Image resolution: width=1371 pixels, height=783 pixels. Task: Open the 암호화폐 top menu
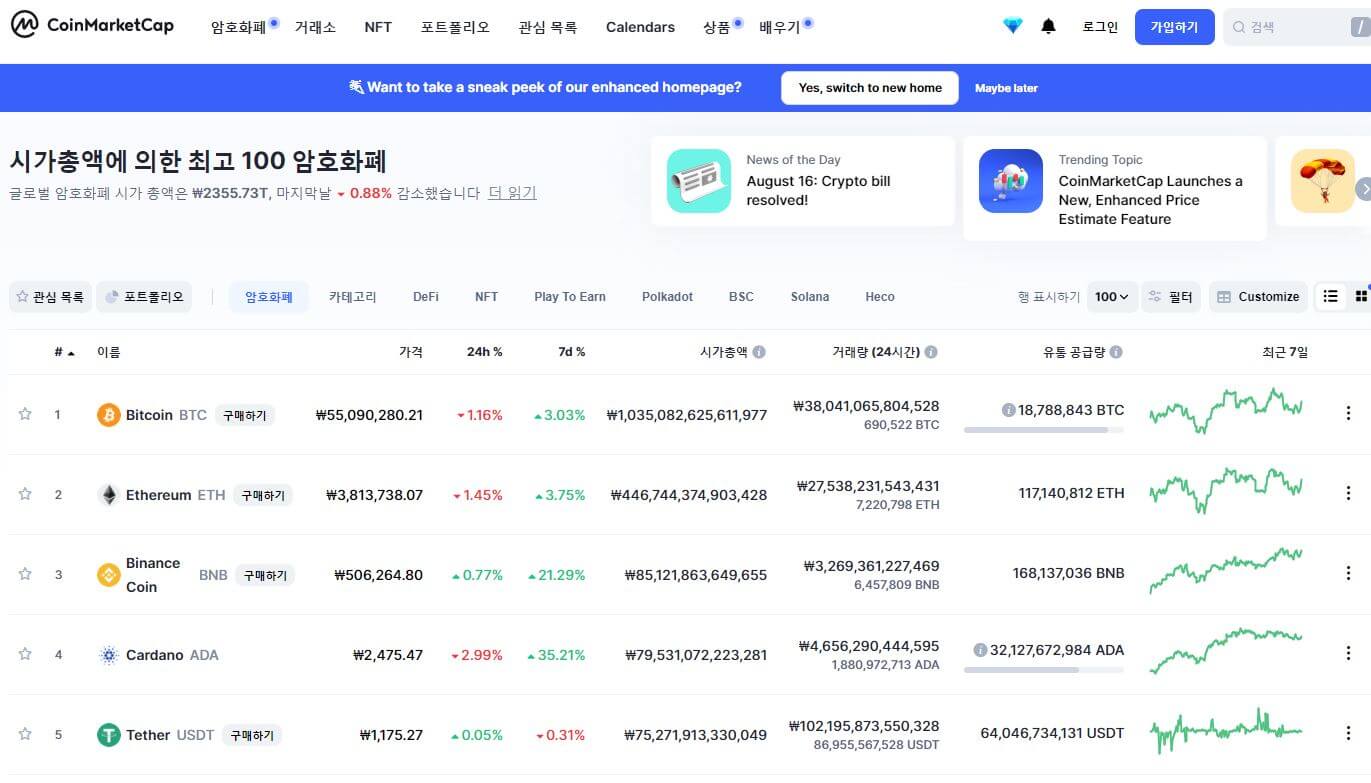click(239, 27)
